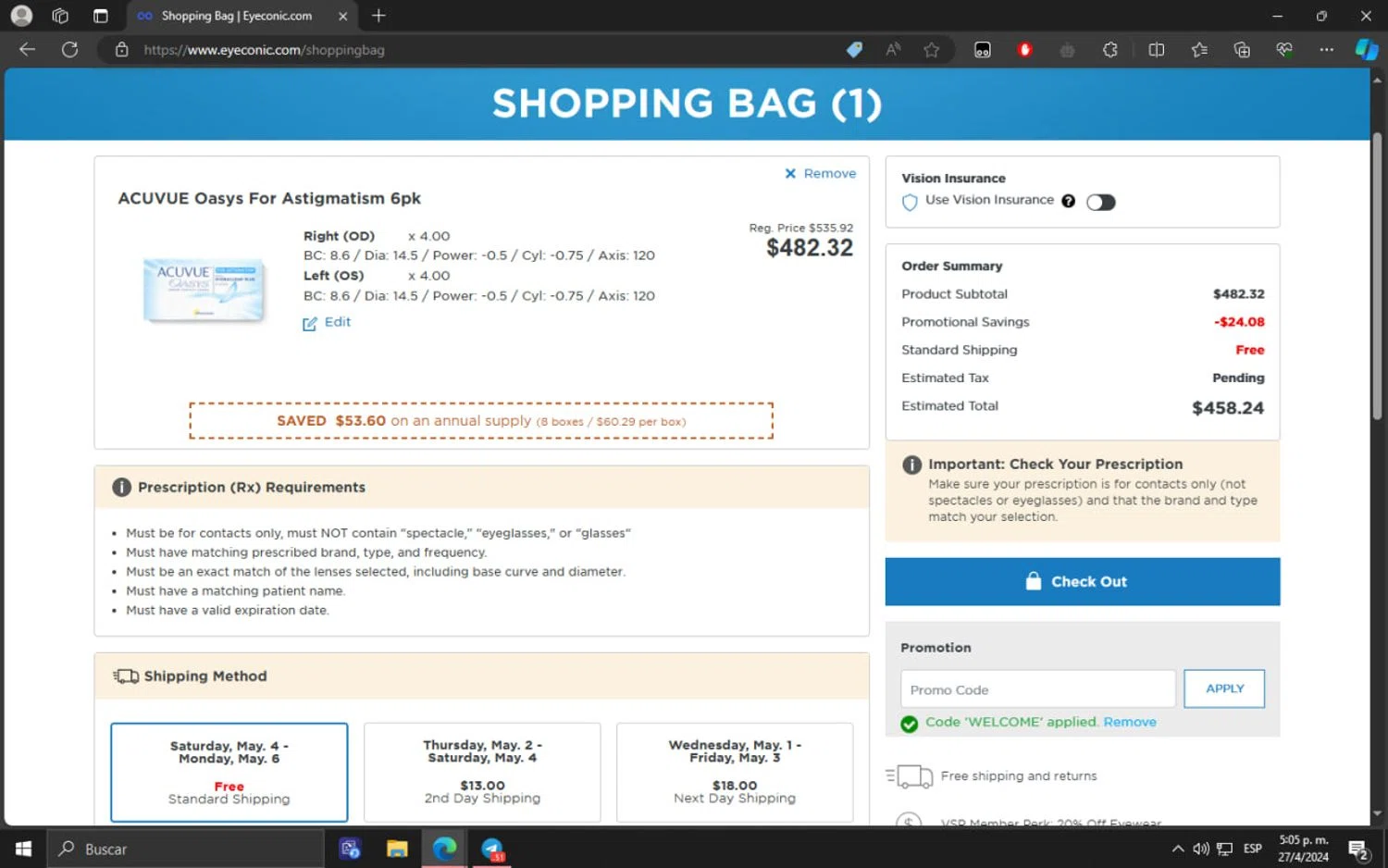Open Read aloud in address bar
Viewport: 1388px width, 868px height.
coord(893,50)
